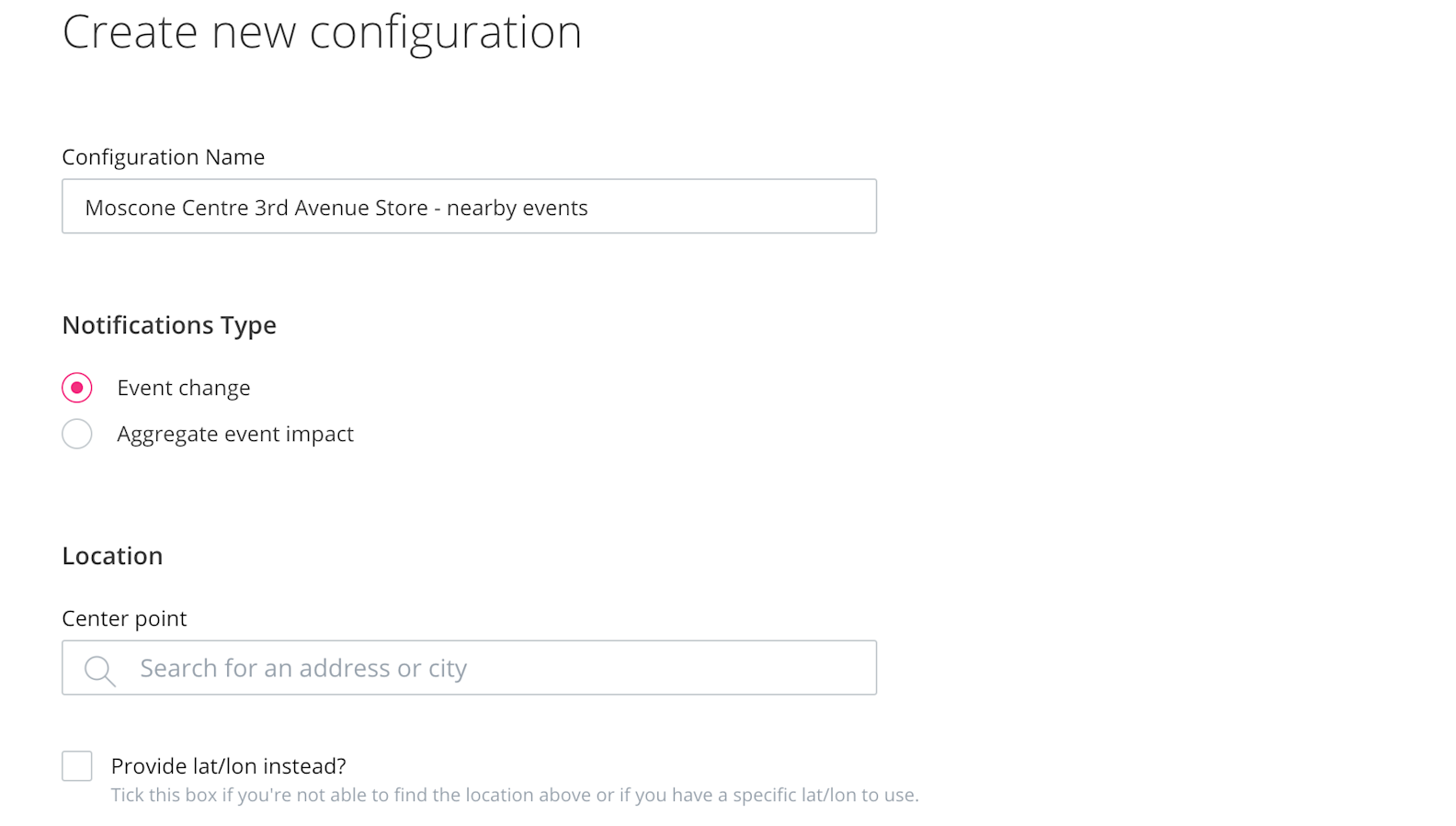Click the Center point field label

click(124, 618)
